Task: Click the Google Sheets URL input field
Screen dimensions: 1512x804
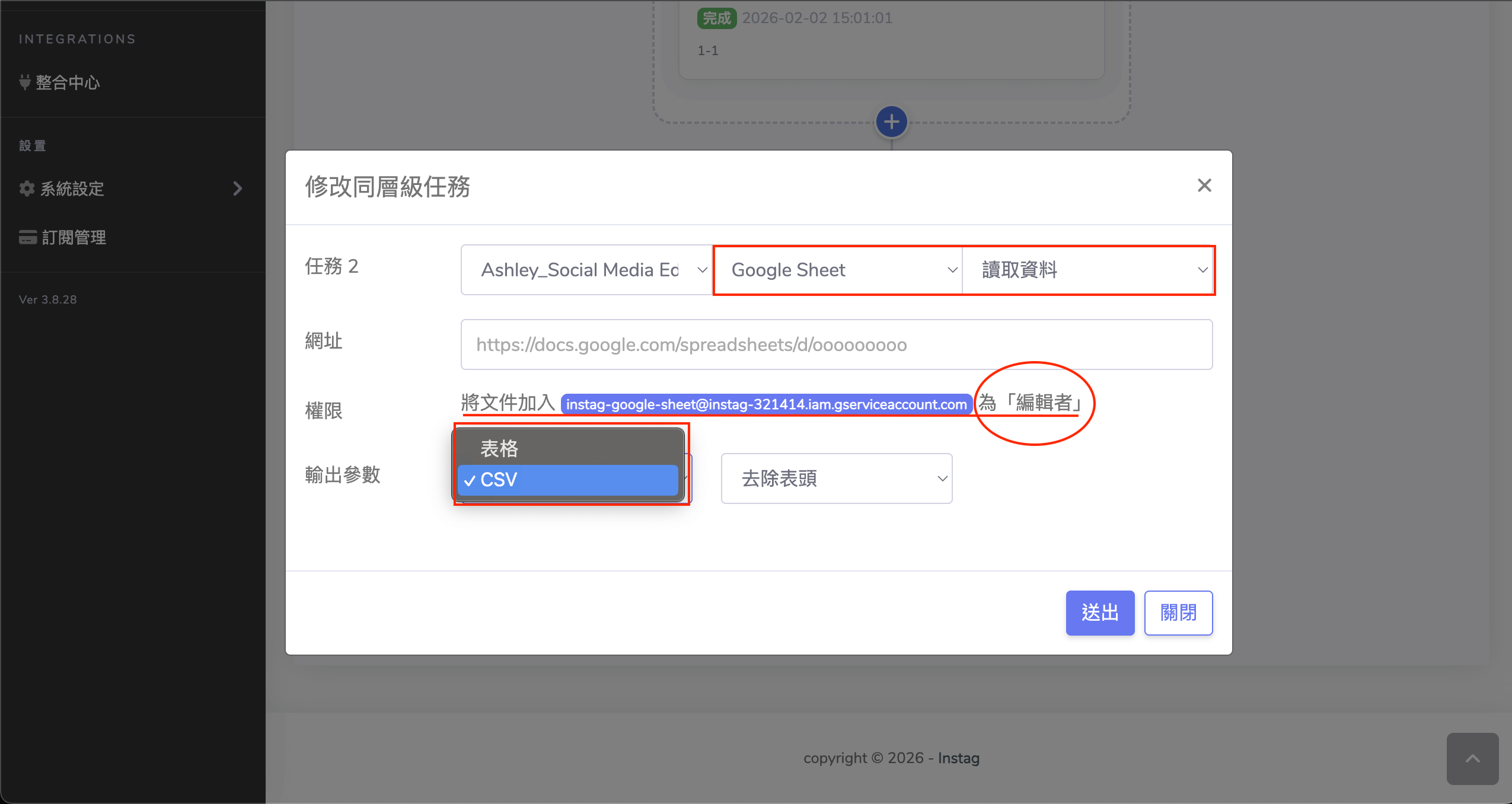Action: click(836, 344)
